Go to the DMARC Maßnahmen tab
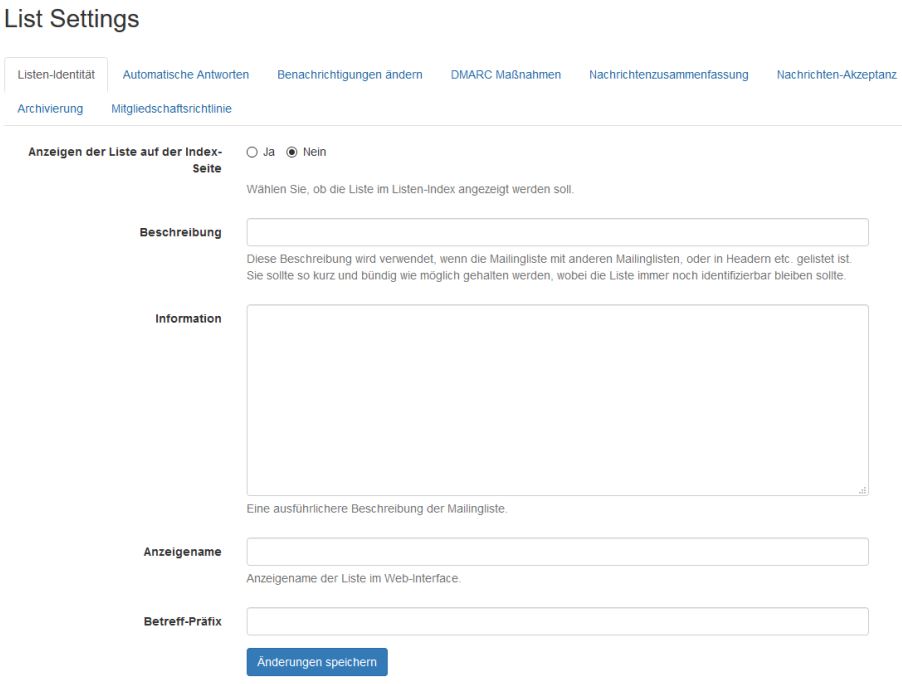This screenshot has height=684, width=902. 506,75
